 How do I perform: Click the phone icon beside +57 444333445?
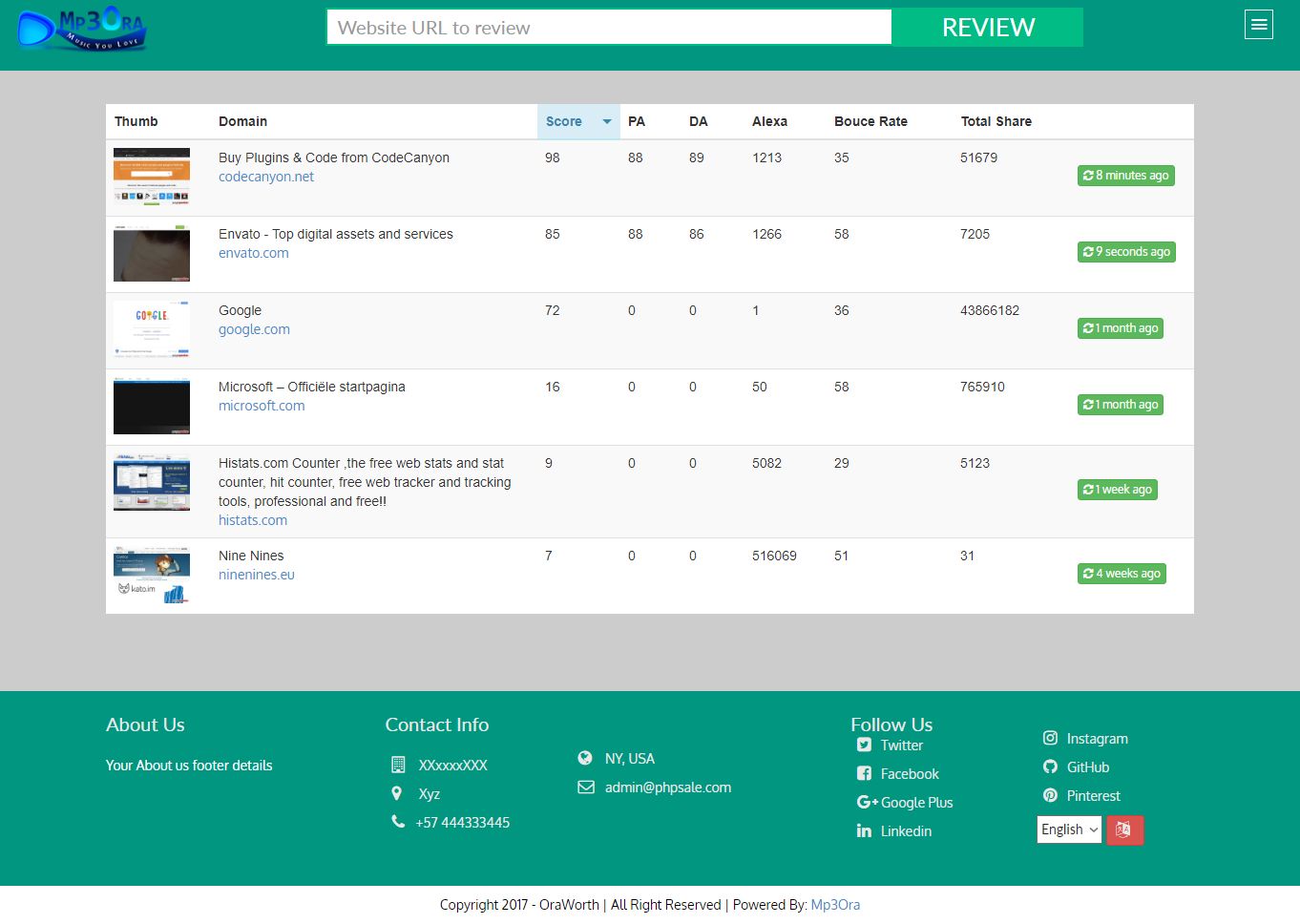tap(398, 822)
